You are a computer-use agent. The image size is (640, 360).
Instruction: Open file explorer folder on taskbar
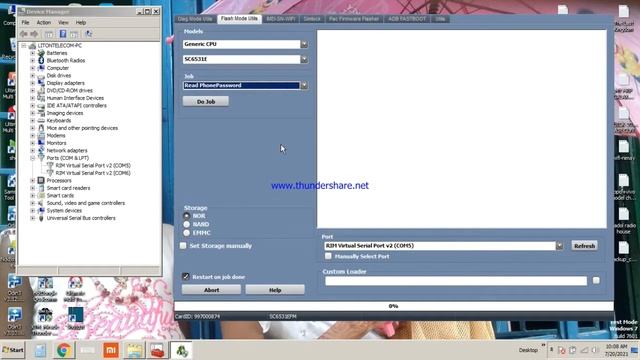coord(134,350)
